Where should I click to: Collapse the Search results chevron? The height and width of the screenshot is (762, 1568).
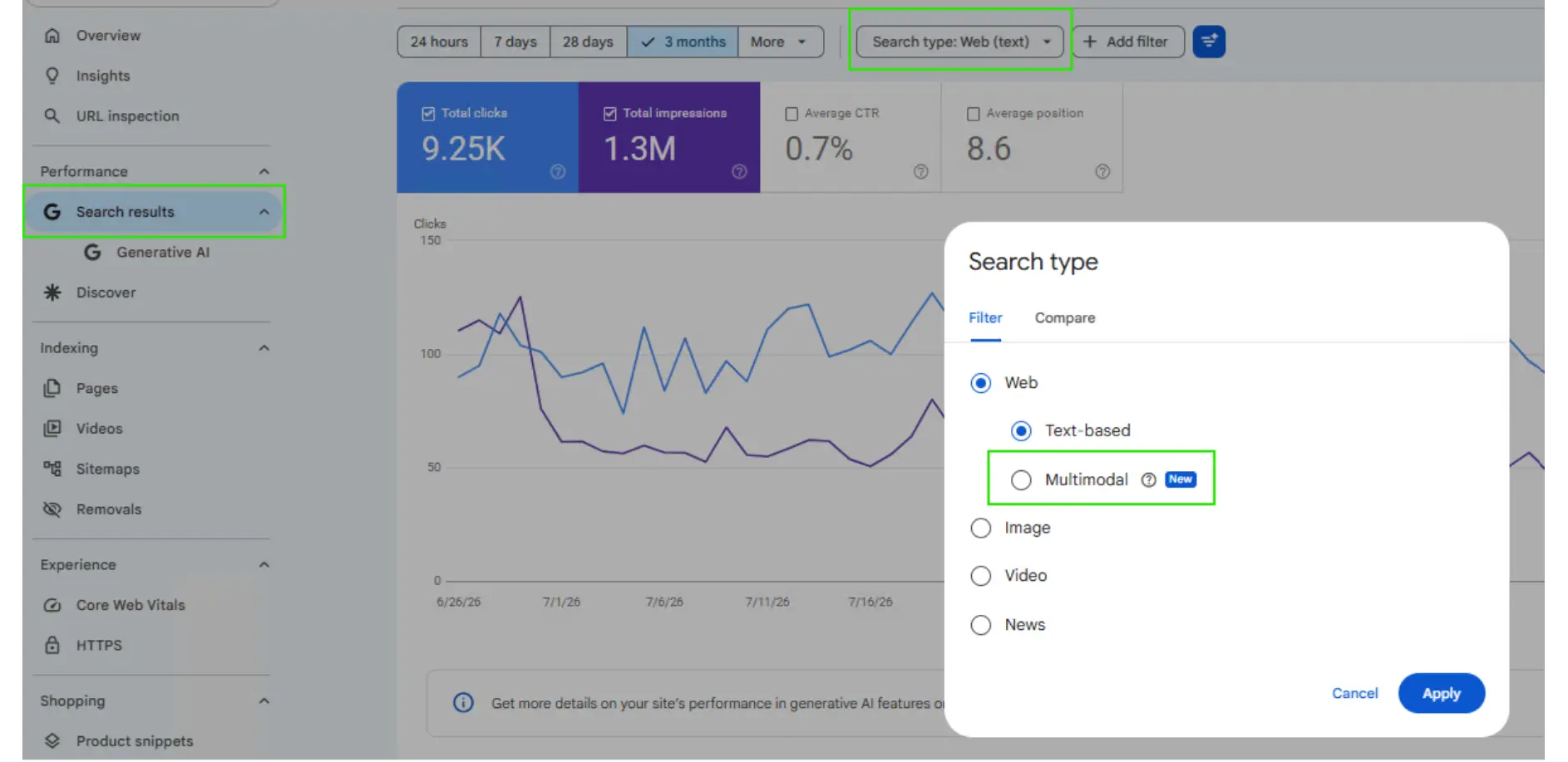(x=264, y=212)
